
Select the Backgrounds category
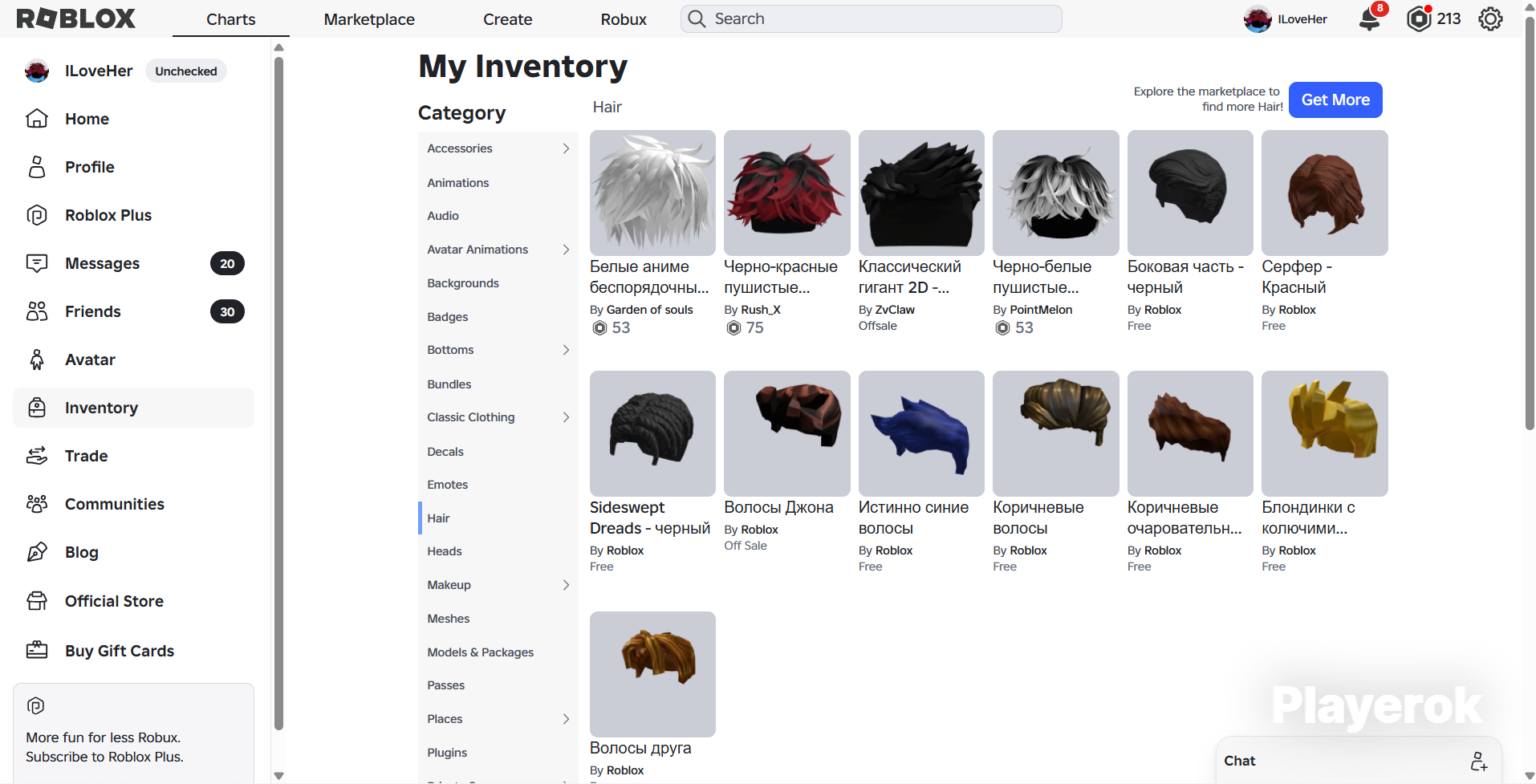498,283
